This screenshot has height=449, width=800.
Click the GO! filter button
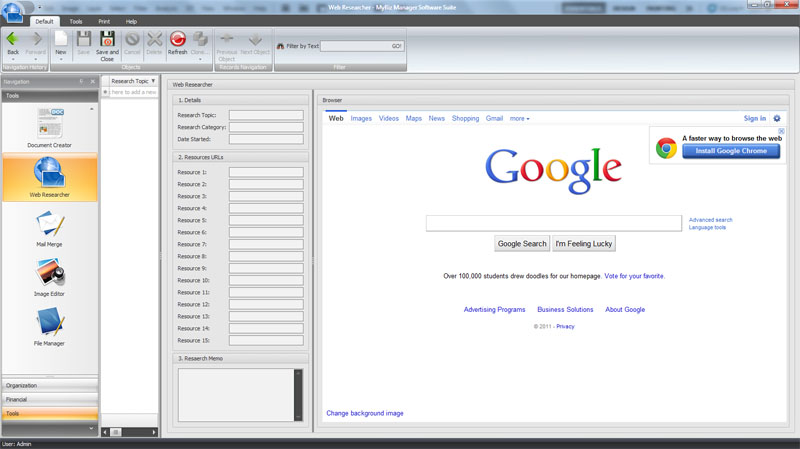click(397, 46)
